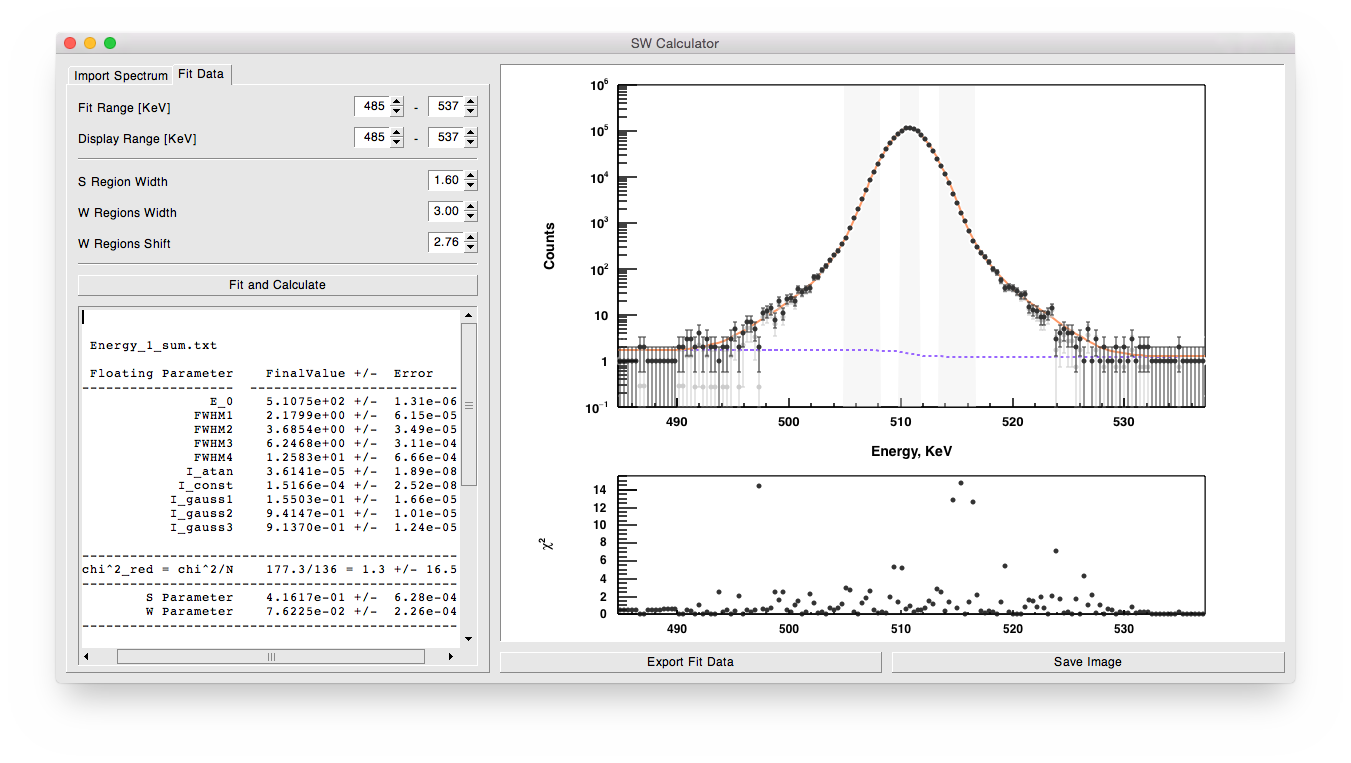This screenshot has width=1351, height=763.
Task: Click the results vertical scrollbar down arrow
Action: [x=468, y=637]
